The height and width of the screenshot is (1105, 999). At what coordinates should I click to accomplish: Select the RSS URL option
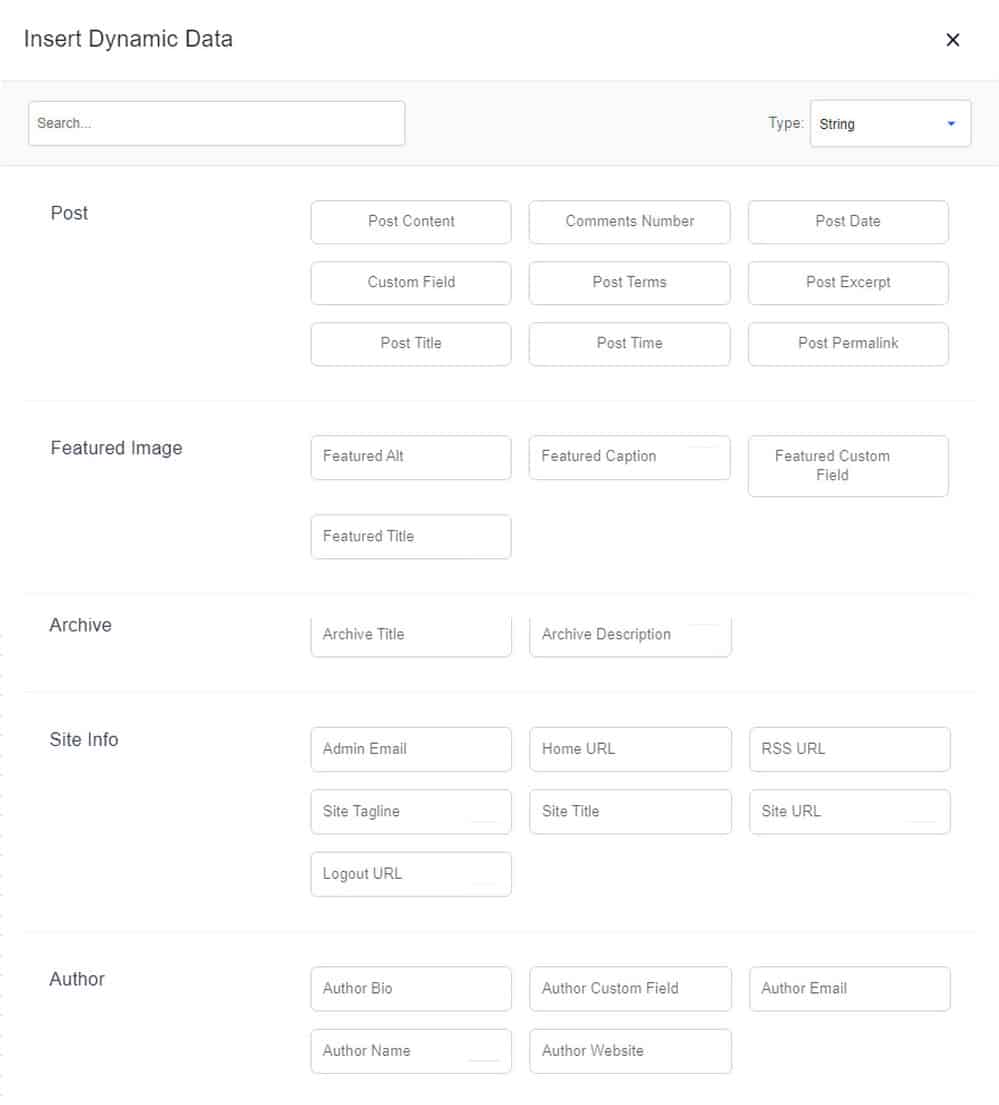[850, 749]
